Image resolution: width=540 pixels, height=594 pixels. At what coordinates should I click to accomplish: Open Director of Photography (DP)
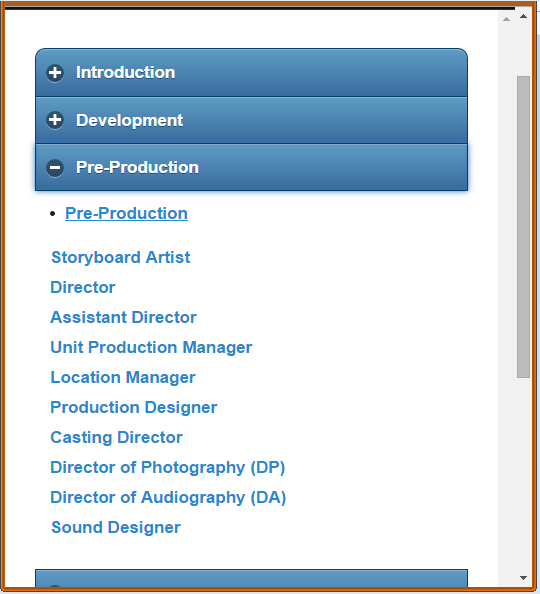click(167, 467)
